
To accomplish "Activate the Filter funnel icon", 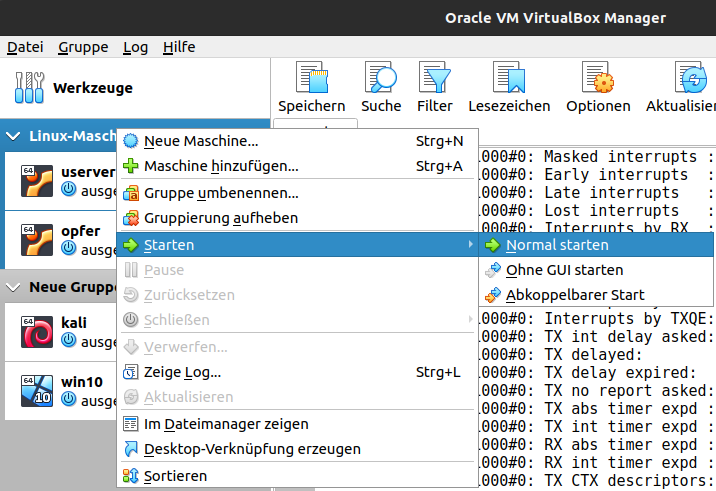I will pyautogui.click(x=434, y=77).
